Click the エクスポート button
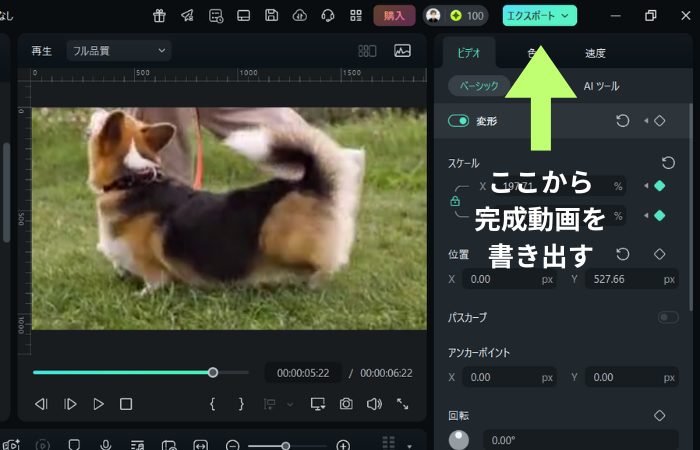The height and width of the screenshot is (450, 700). click(x=540, y=16)
